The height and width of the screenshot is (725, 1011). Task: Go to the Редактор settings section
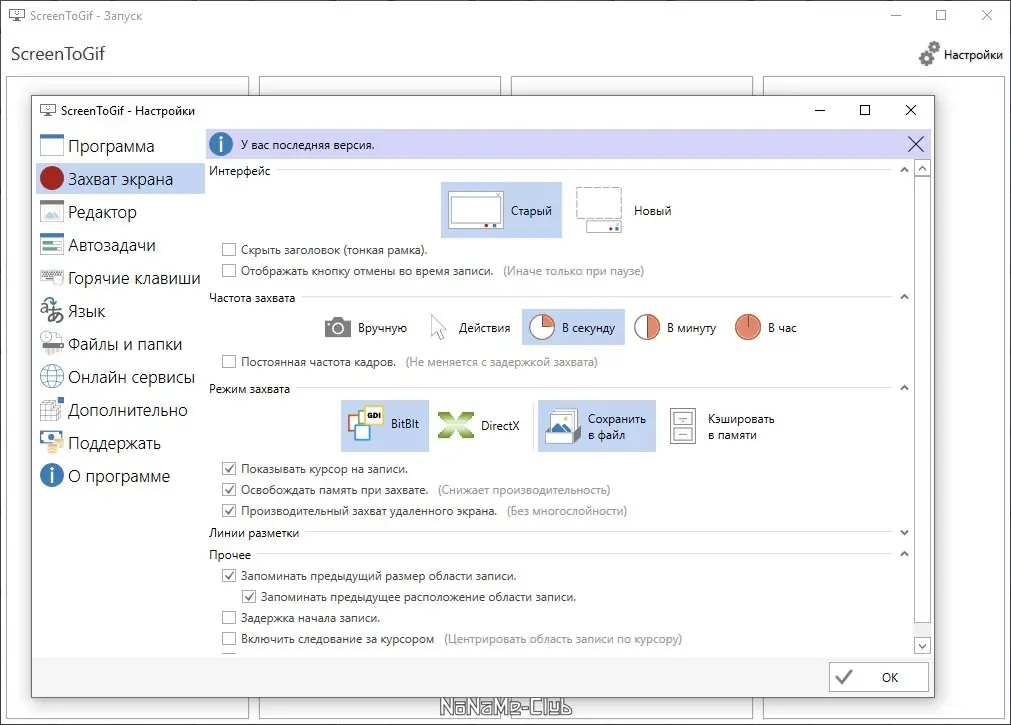(120, 212)
